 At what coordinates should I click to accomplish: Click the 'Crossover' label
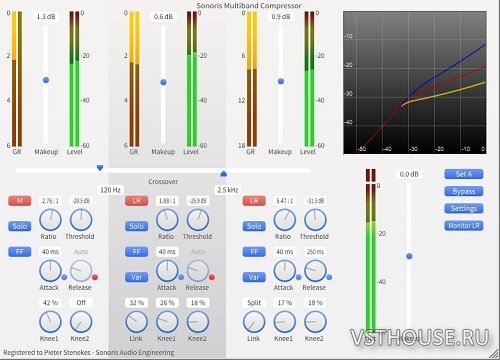click(163, 182)
